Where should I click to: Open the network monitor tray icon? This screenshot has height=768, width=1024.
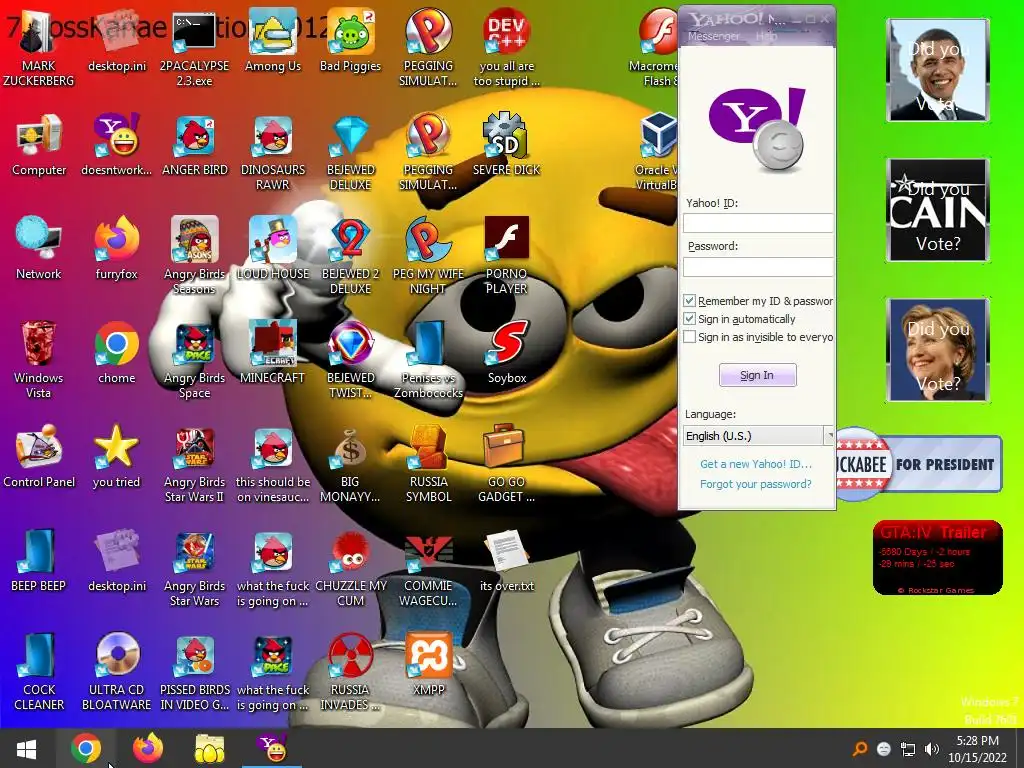908,749
